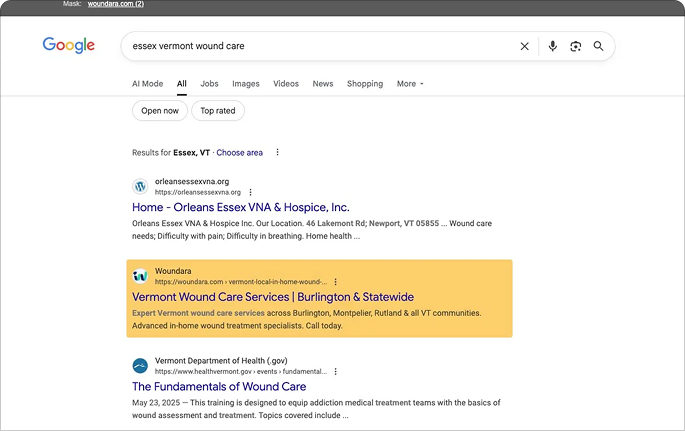Click Vermont Department of Health (.gov) name
Image resolution: width=685 pixels, height=431 pixels.
pyautogui.click(x=221, y=361)
